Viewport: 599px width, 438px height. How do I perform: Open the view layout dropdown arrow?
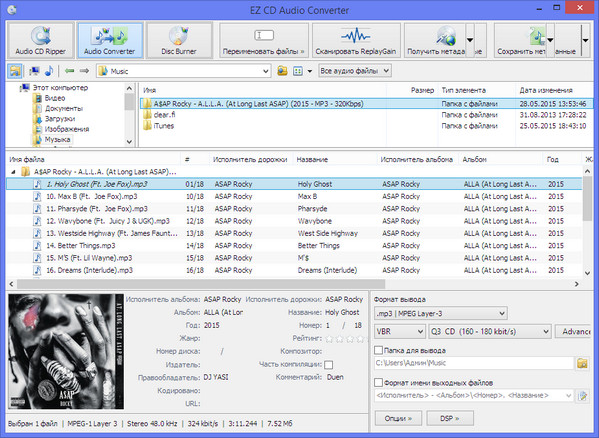[310, 71]
